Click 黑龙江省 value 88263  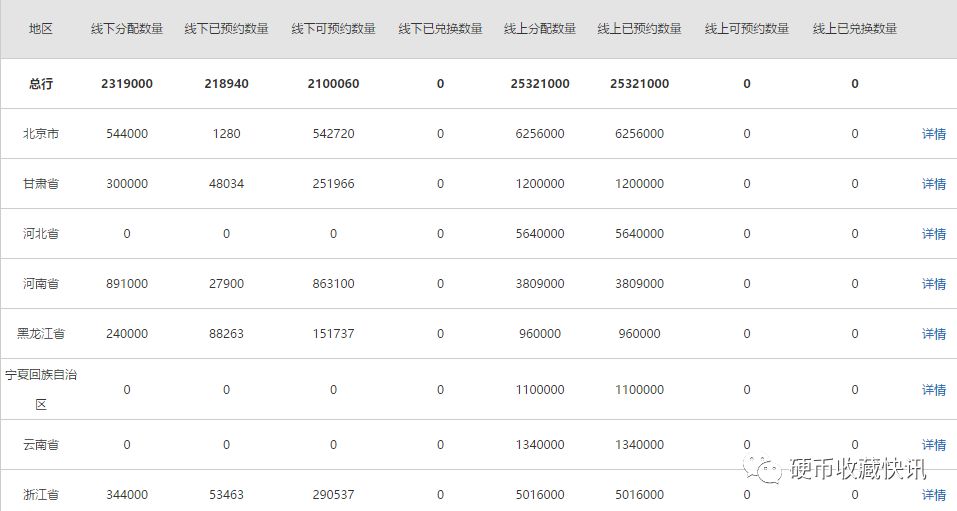[226, 334]
